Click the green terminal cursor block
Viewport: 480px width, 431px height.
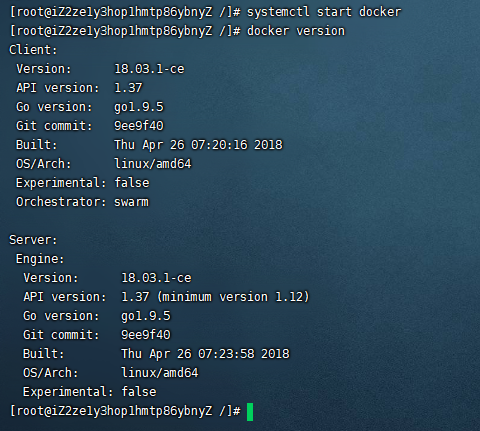click(x=250, y=412)
